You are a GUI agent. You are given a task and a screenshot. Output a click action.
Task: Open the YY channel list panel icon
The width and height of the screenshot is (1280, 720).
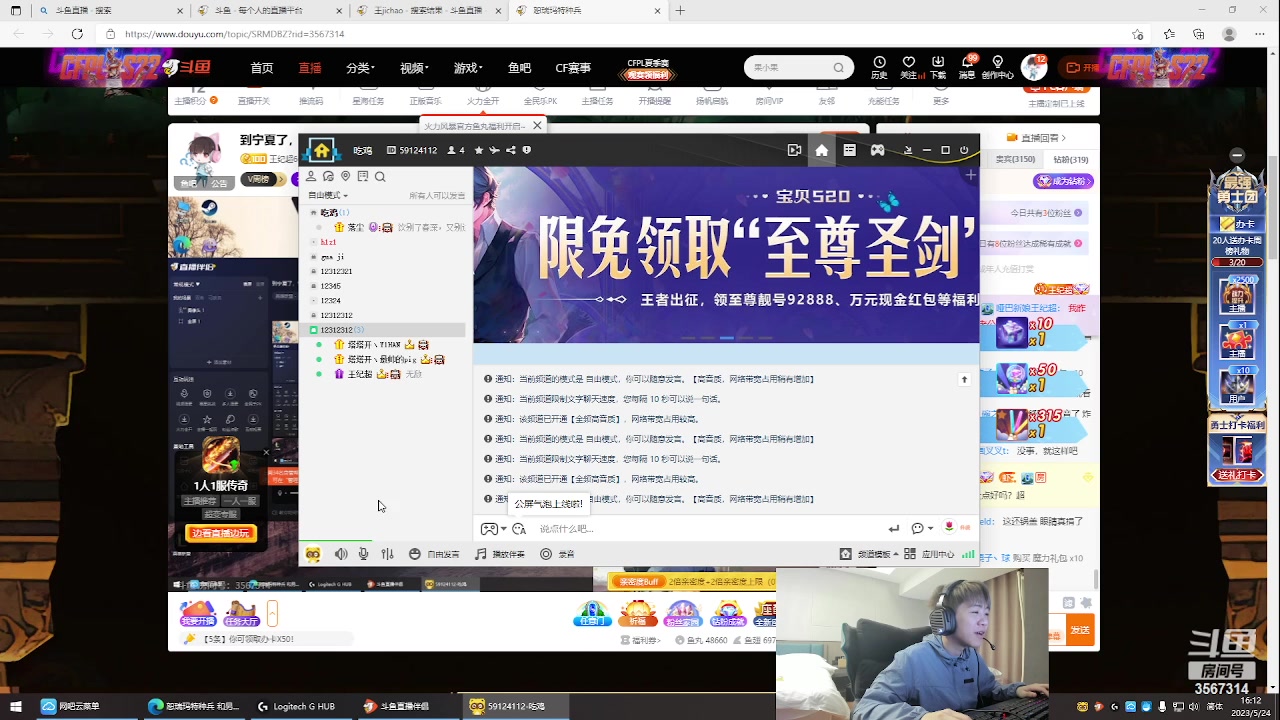pos(849,150)
